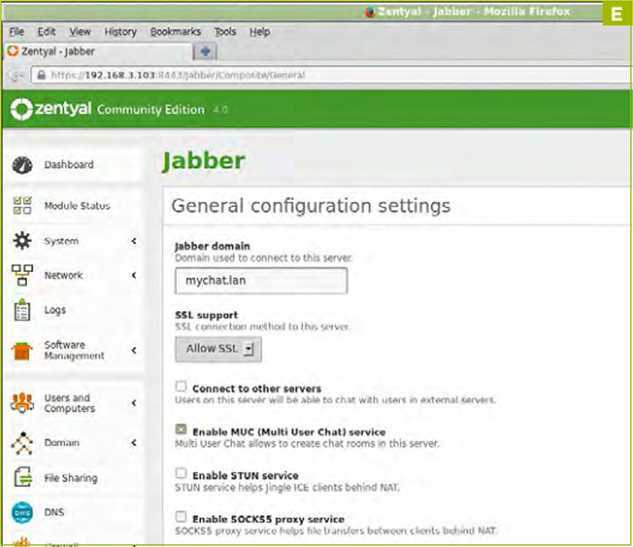Open the Tools menu
The image size is (633, 547).
point(225,31)
